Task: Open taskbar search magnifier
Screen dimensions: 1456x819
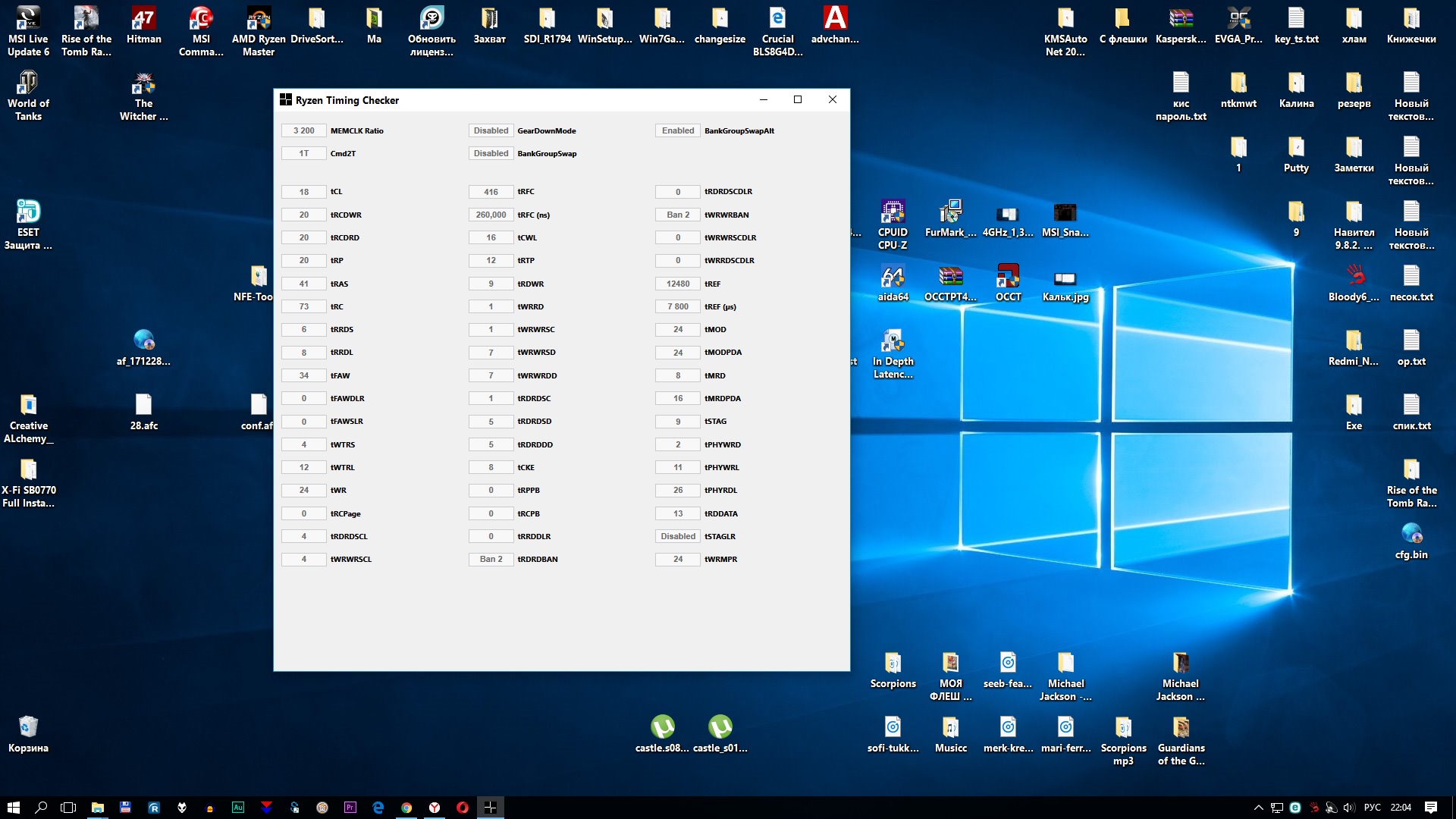Action: [x=41, y=808]
